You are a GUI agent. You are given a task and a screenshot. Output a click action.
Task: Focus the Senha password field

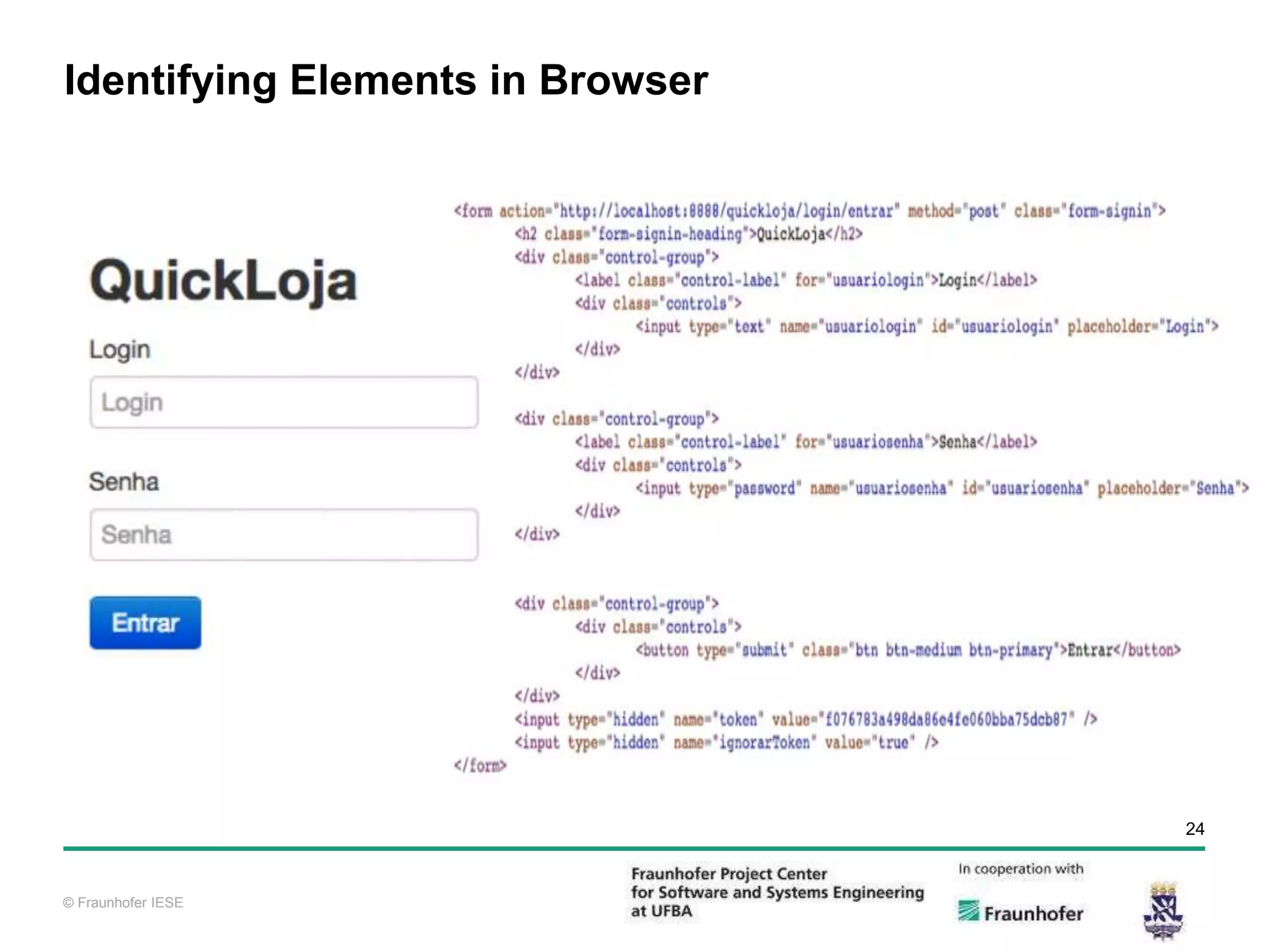284,535
